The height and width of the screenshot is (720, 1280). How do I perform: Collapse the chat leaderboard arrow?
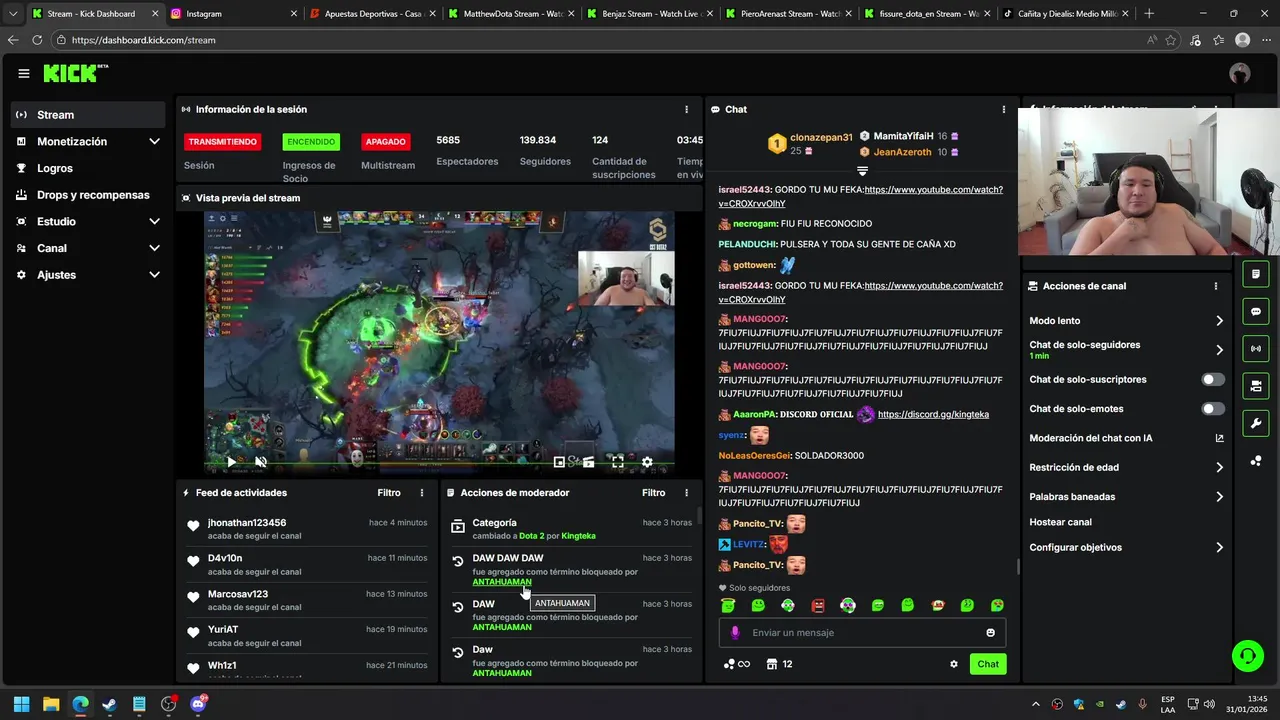862,171
